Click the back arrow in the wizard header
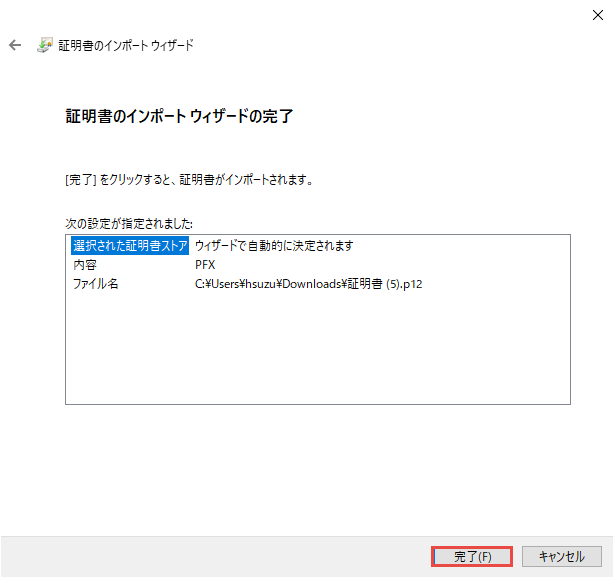Viewport: 614px width, 578px height. pyautogui.click(x=15, y=46)
